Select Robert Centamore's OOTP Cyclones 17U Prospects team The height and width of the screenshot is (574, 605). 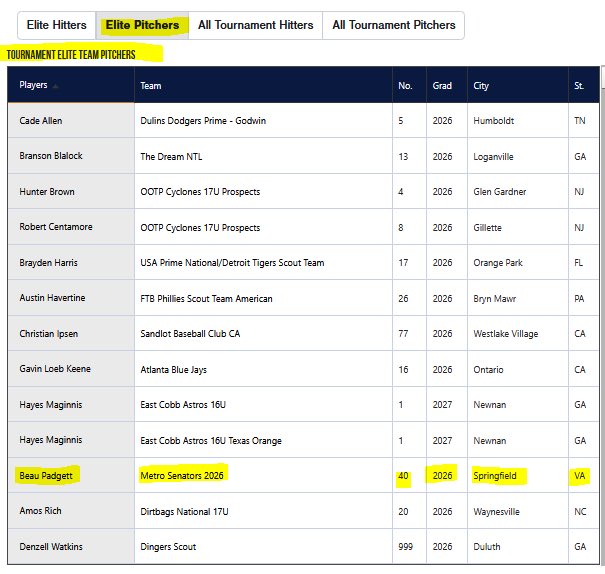200,228
